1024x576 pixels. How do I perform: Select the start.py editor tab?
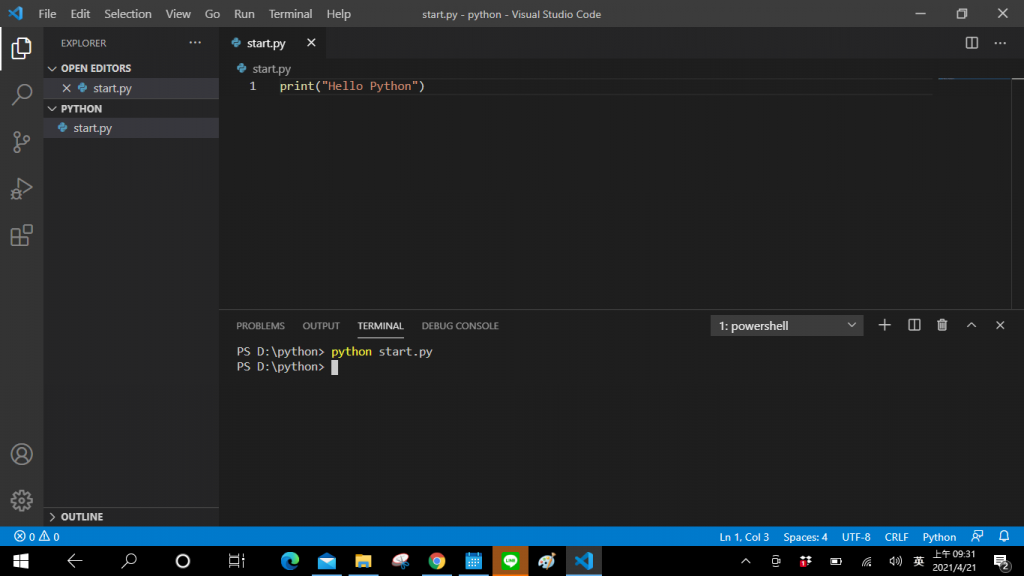click(266, 43)
